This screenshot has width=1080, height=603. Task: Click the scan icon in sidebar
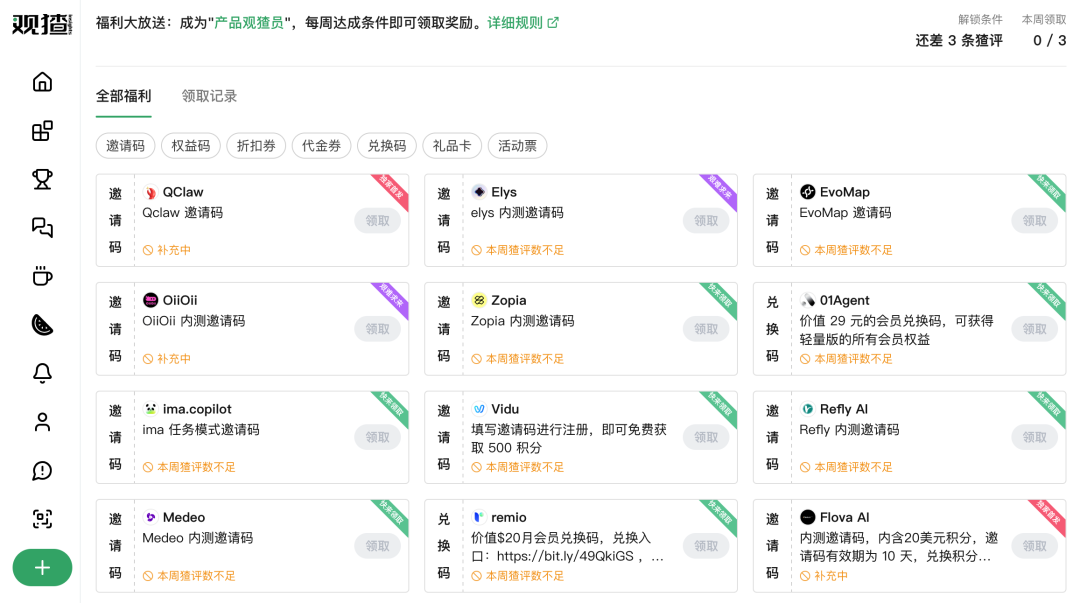point(42,519)
